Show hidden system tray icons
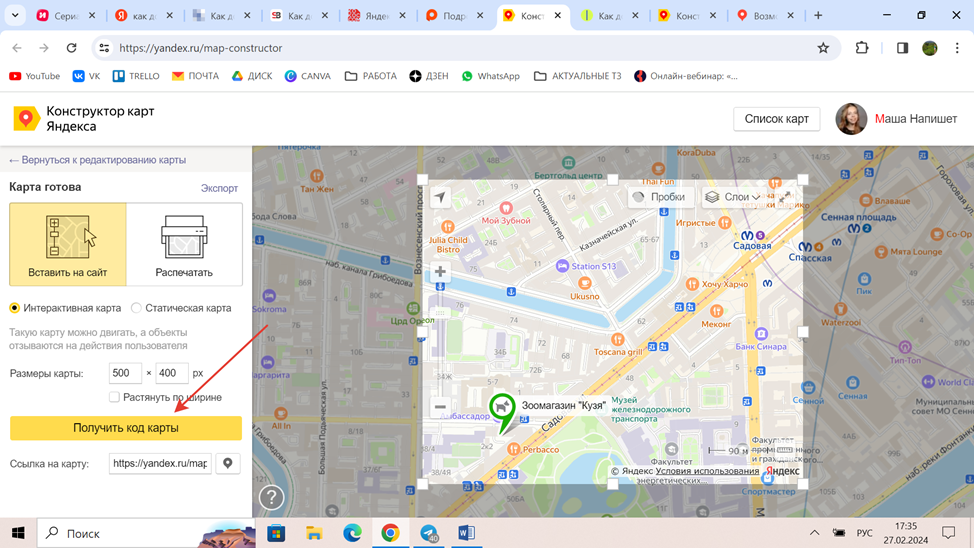The height and width of the screenshot is (548, 974). pyautogui.click(x=814, y=533)
